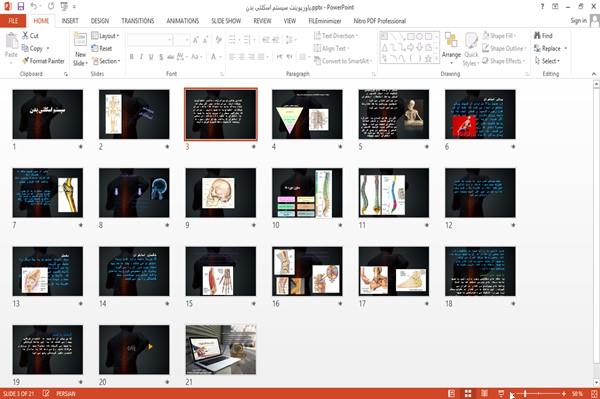
Task: Click the Undo icon in title bar
Action: [34, 6]
